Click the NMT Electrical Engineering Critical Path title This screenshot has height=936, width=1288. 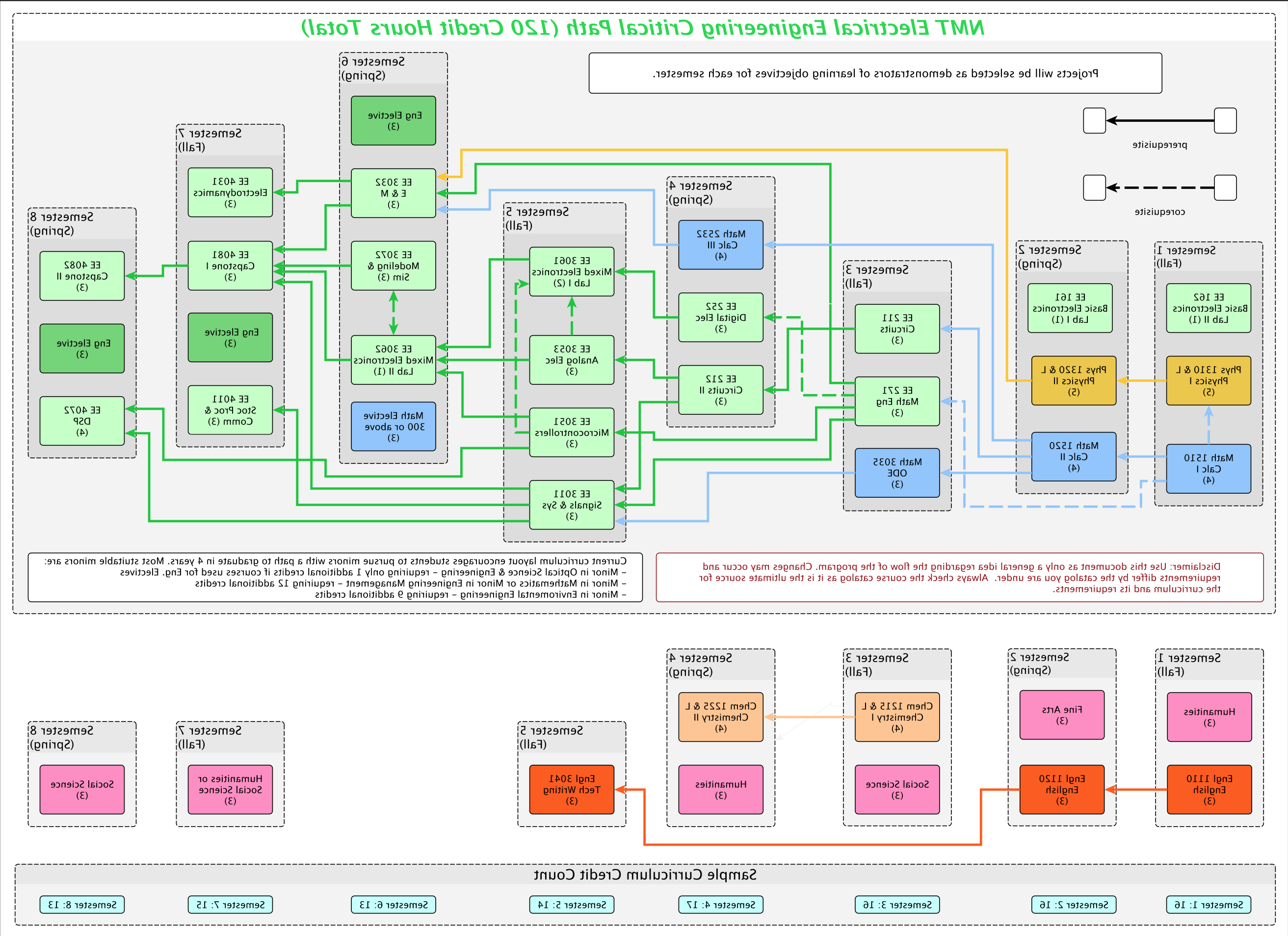[x=642, y=28]
